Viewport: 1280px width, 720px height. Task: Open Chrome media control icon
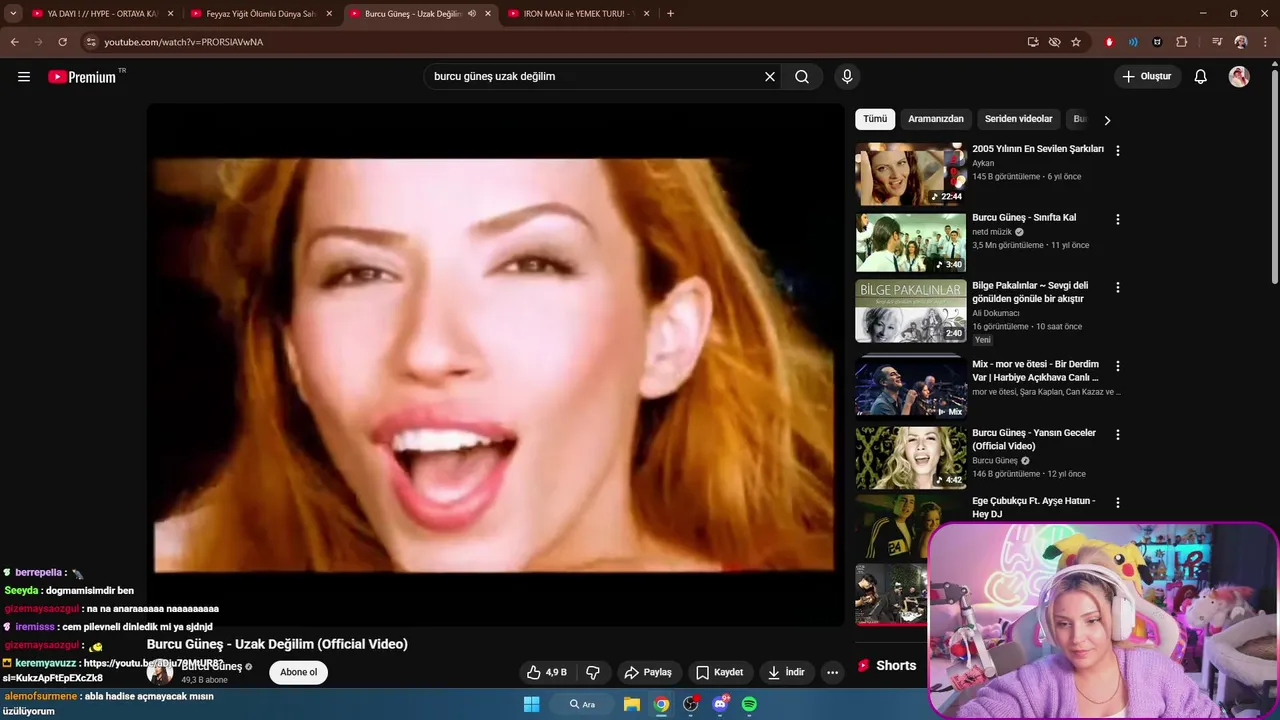pos(1217,42)
